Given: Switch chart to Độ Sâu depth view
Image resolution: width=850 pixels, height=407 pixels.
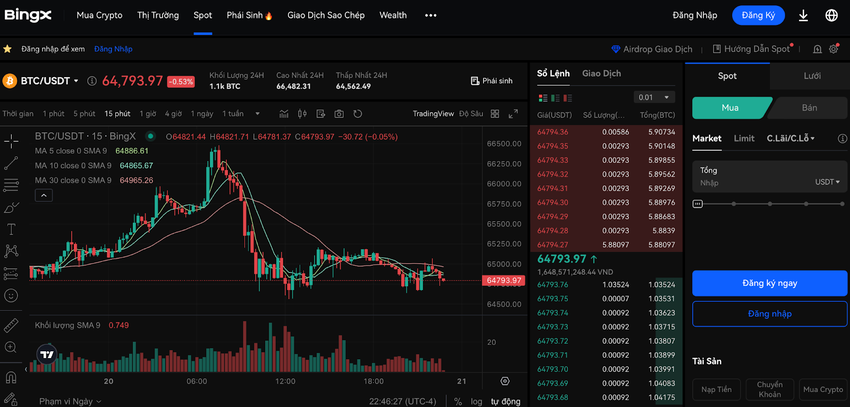Looking at the screenshot, I should click(x=471, y=114).
